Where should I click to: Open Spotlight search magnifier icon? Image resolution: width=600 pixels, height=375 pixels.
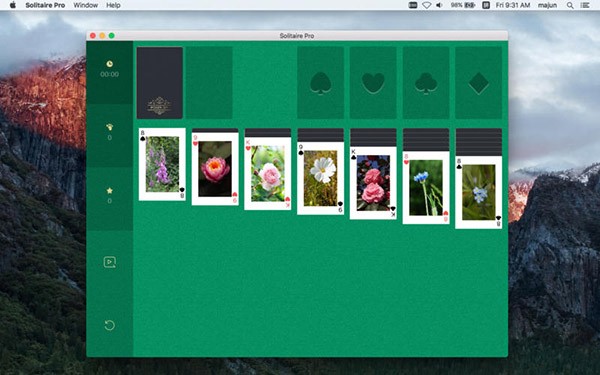coord(570,5)
